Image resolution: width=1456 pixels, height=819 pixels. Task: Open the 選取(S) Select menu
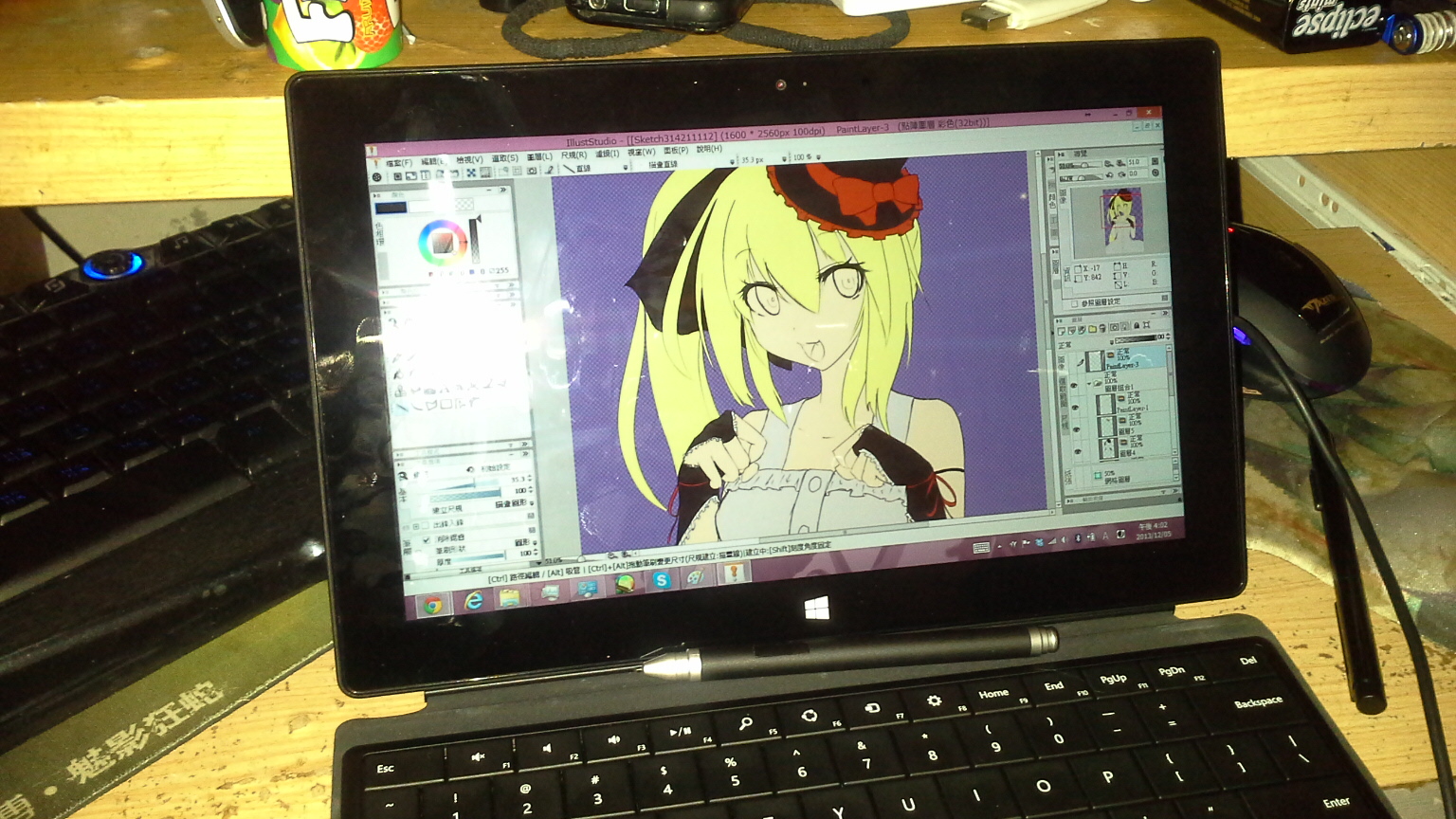click(505, 158)
